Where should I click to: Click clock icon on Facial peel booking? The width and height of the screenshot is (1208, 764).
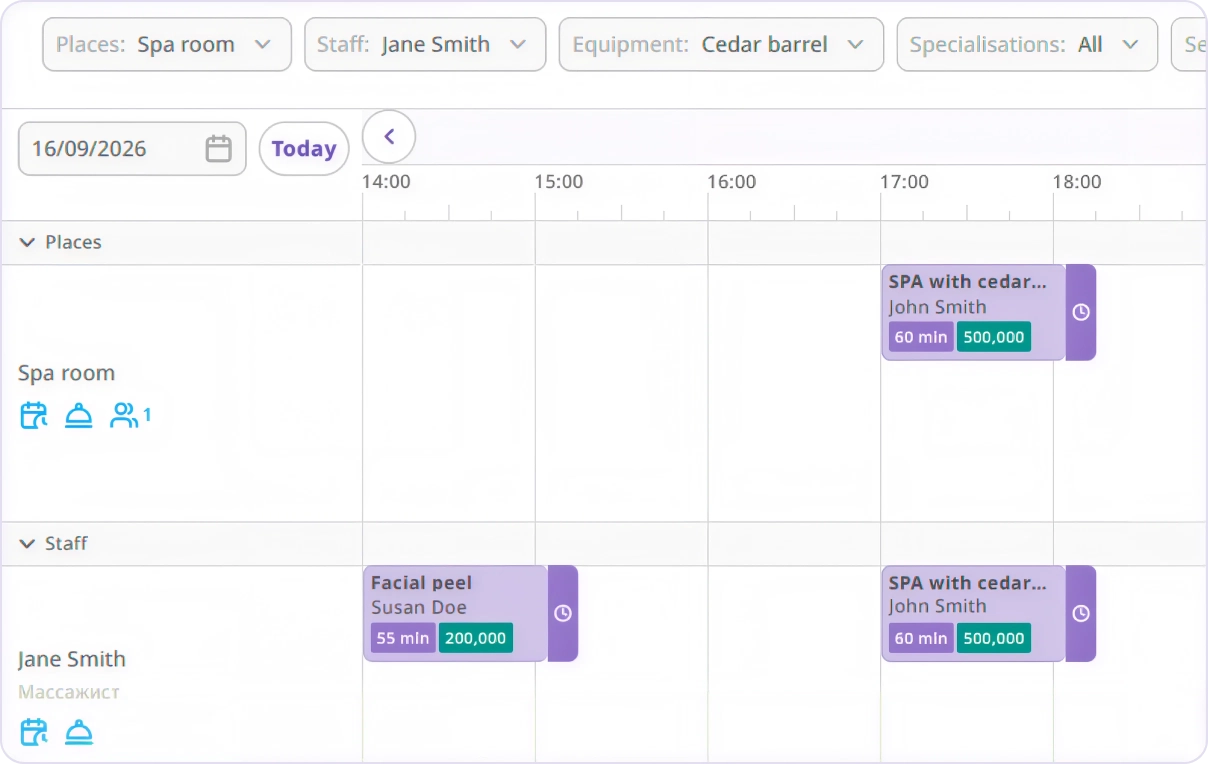(563, 613)
